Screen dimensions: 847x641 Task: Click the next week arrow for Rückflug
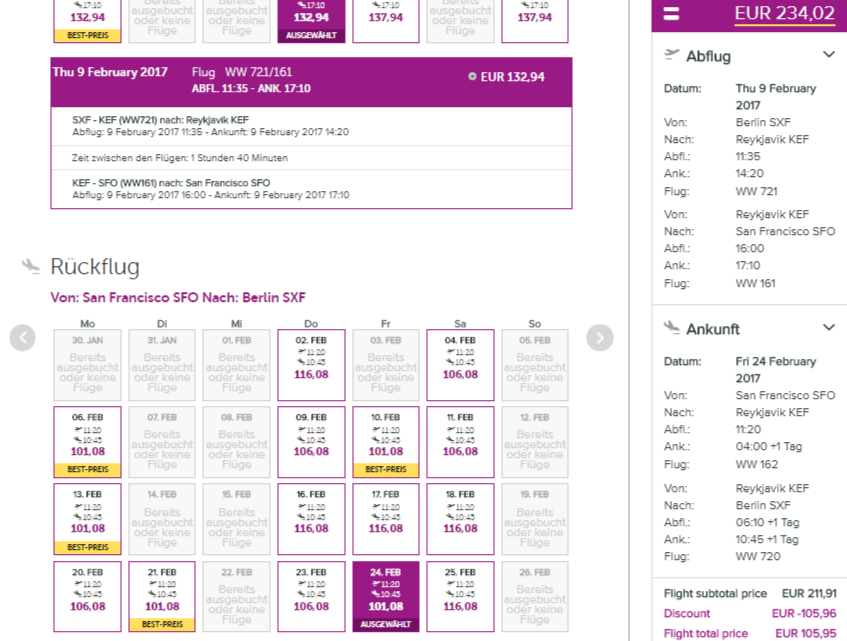pos(599,338)
